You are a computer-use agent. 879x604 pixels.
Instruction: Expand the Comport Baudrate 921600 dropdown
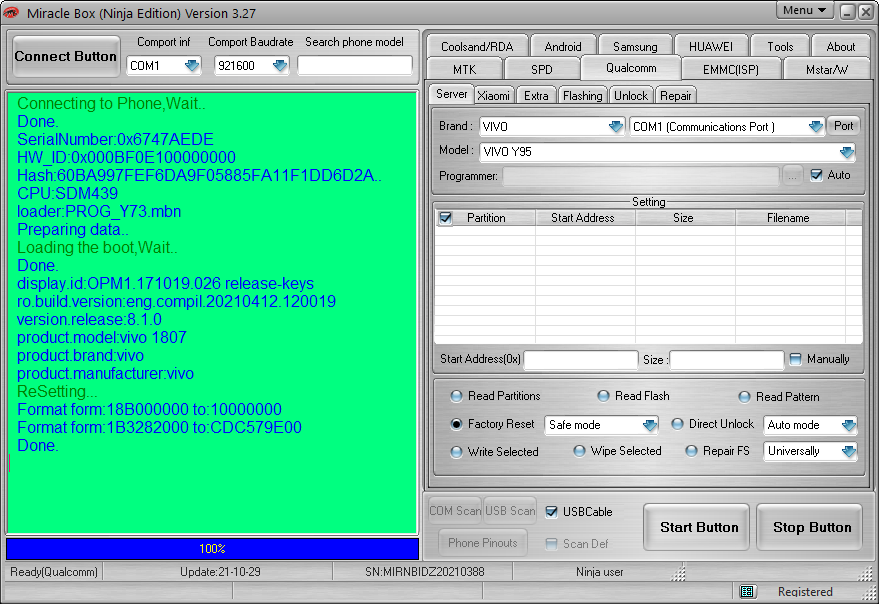pyautogui.click(x=280, y=66)
